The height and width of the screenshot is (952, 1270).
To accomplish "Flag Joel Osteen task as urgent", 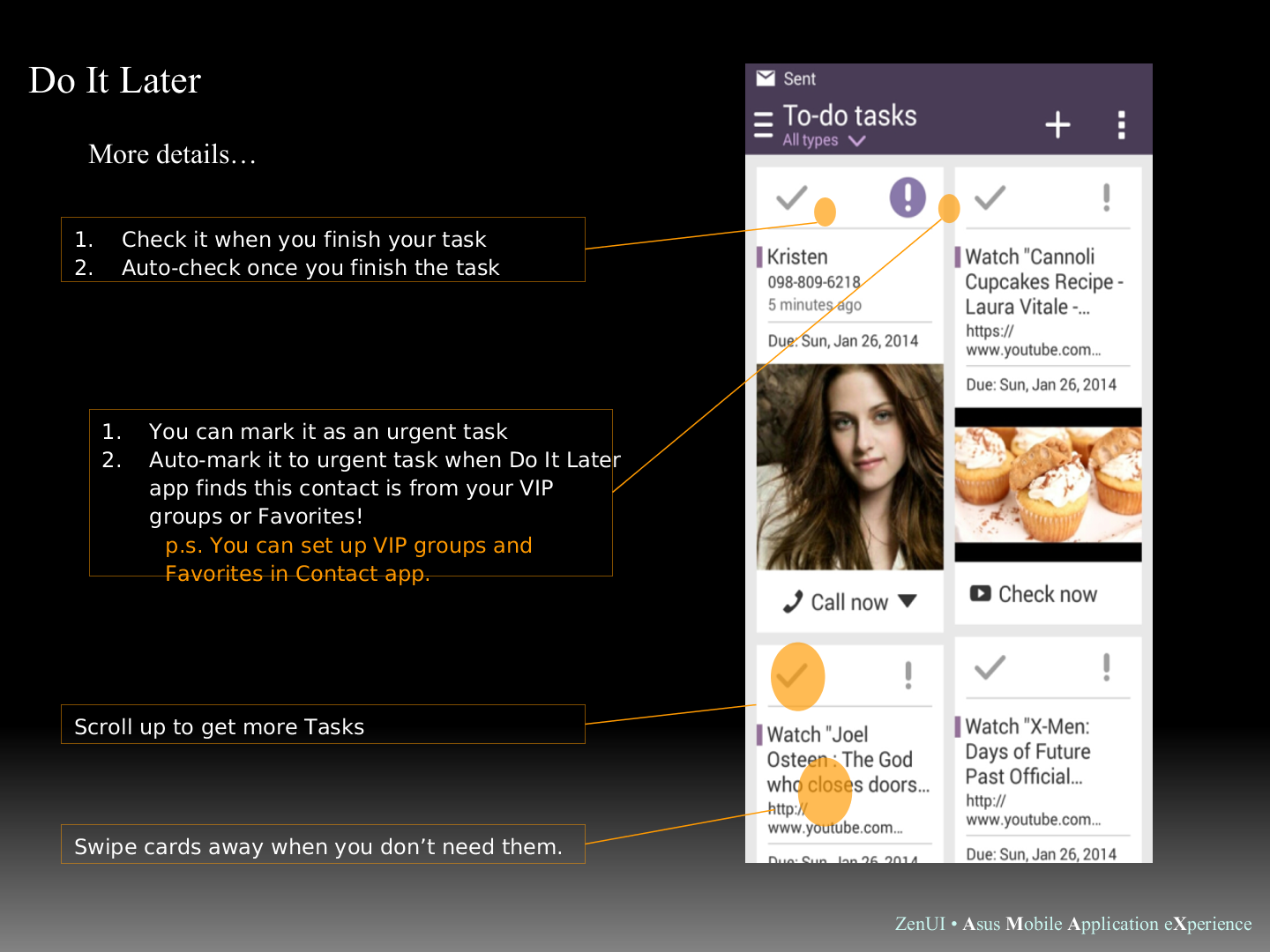I will pyautogui.click(x=908, y=675).
